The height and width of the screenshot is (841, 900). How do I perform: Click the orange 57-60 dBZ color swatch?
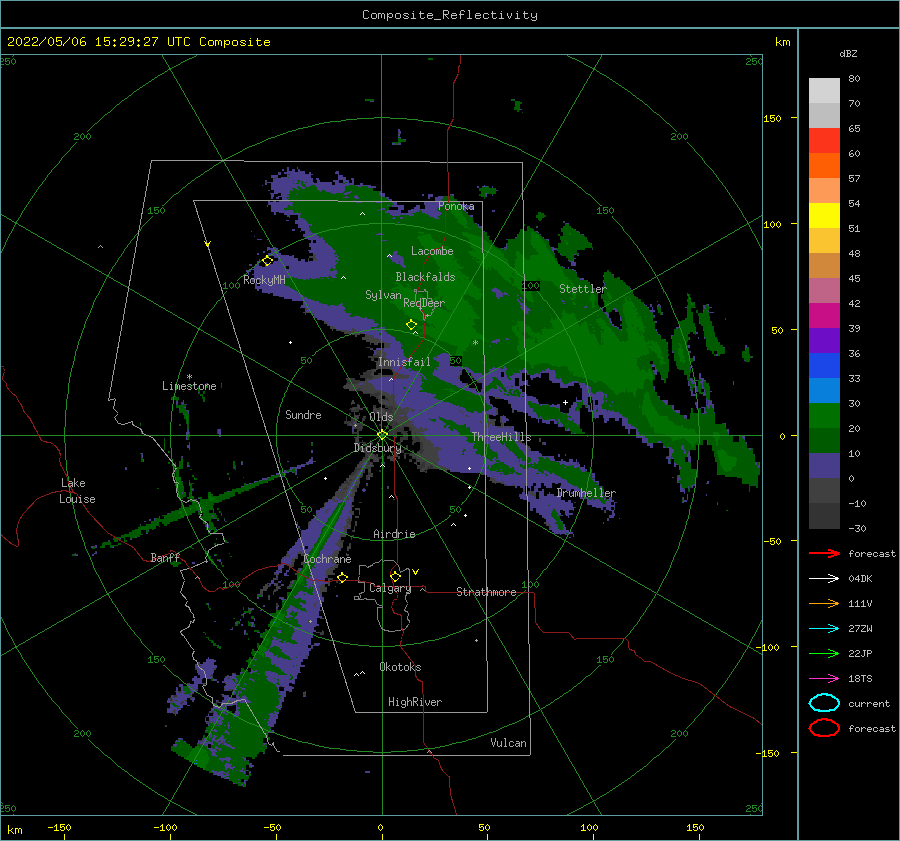[824, 165]
